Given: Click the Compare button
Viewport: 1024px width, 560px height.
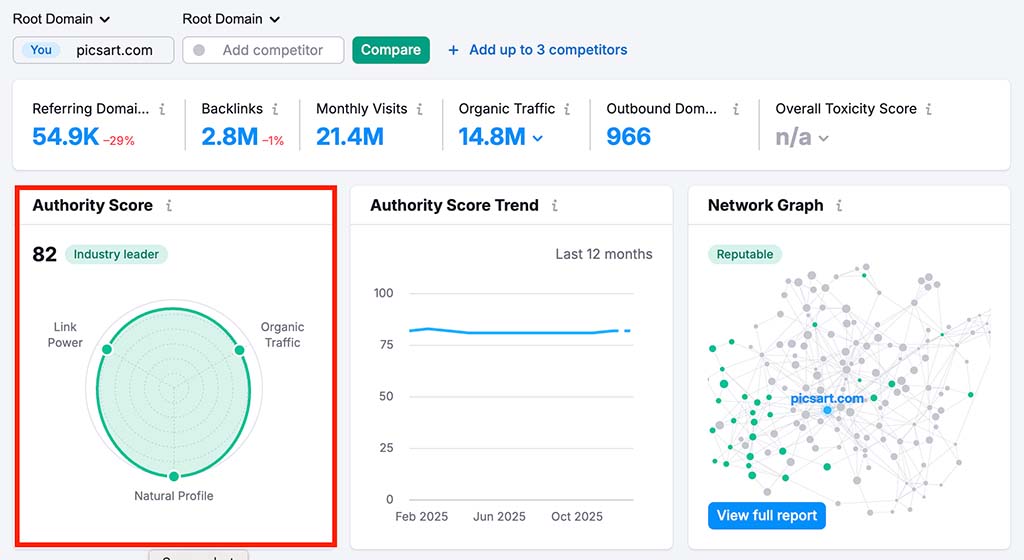Looking at the screenshot, I should pyautogui.click(x=391, y=50).
